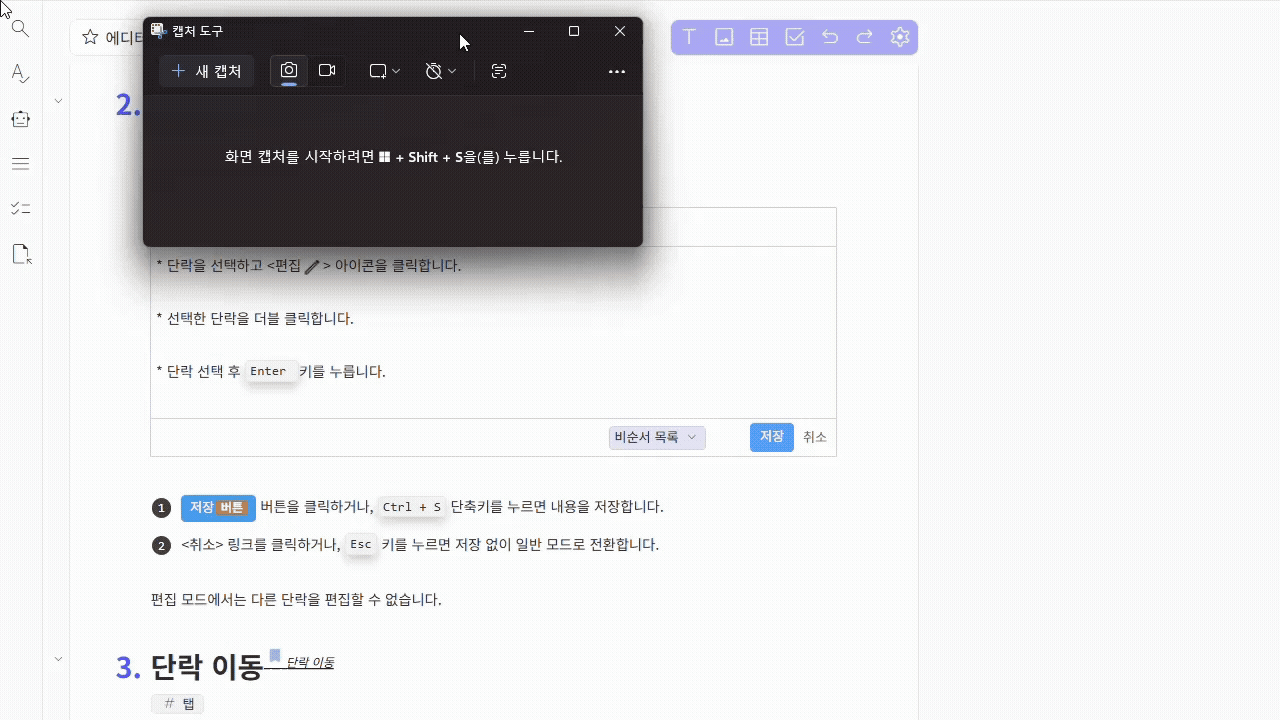Click the document export icon in sidebar
This screenshot has width=1280, height=720.
[21, 254]
